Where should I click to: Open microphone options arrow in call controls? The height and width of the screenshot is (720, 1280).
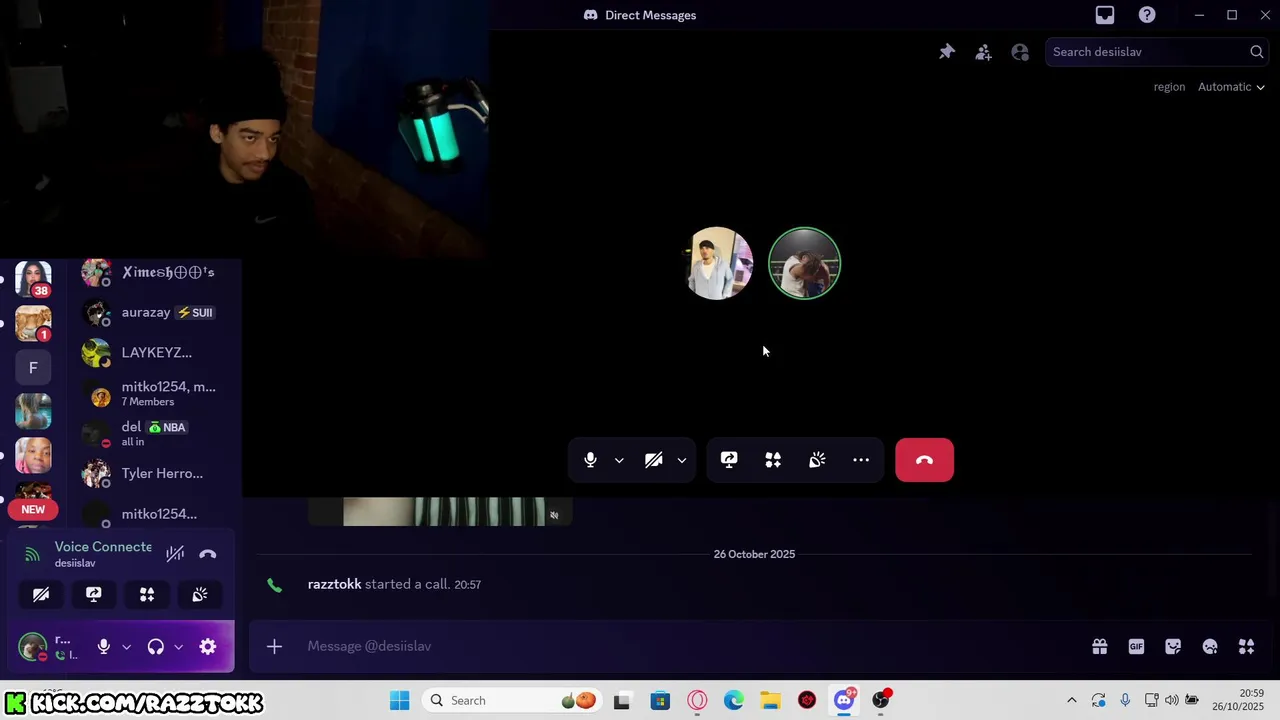[x=619, y=460]
